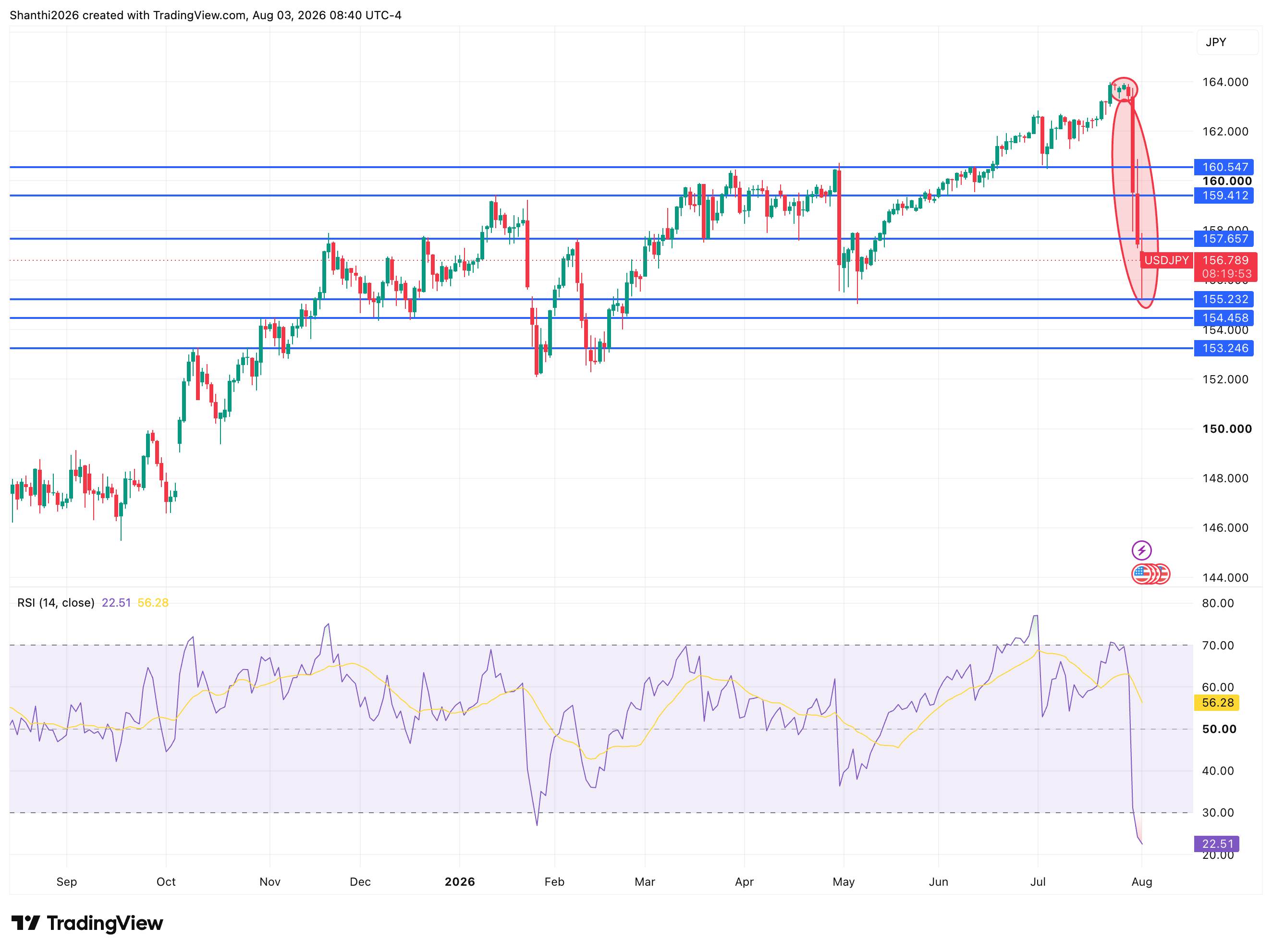This screenshot has height=952, width=1272.
Task: Click the USDJPY symbol price tag
Action: (x=1166, y=260)
